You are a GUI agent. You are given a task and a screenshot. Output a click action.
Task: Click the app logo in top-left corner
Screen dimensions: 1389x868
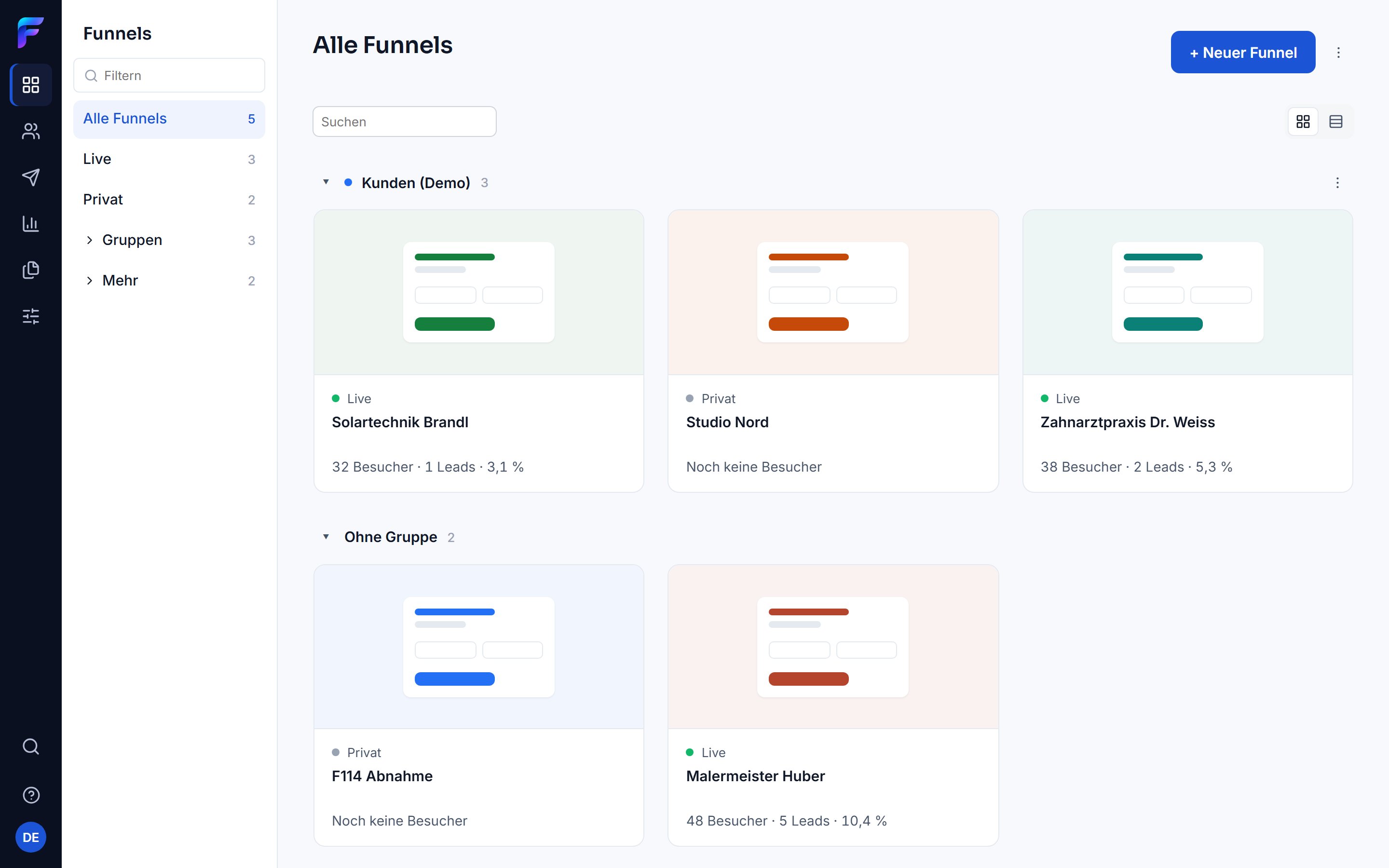(31, 32)
